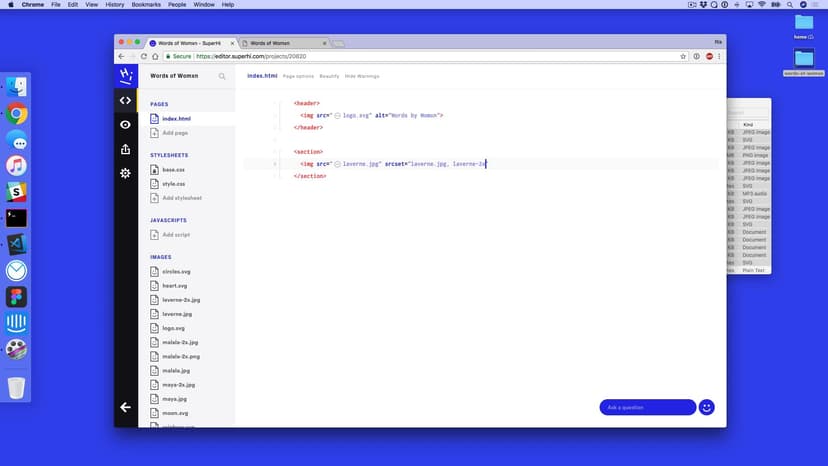Viewport: 828px width, 466px height.
Task: Click the search magnifier beside project name
Action: [x=222, y=76]
